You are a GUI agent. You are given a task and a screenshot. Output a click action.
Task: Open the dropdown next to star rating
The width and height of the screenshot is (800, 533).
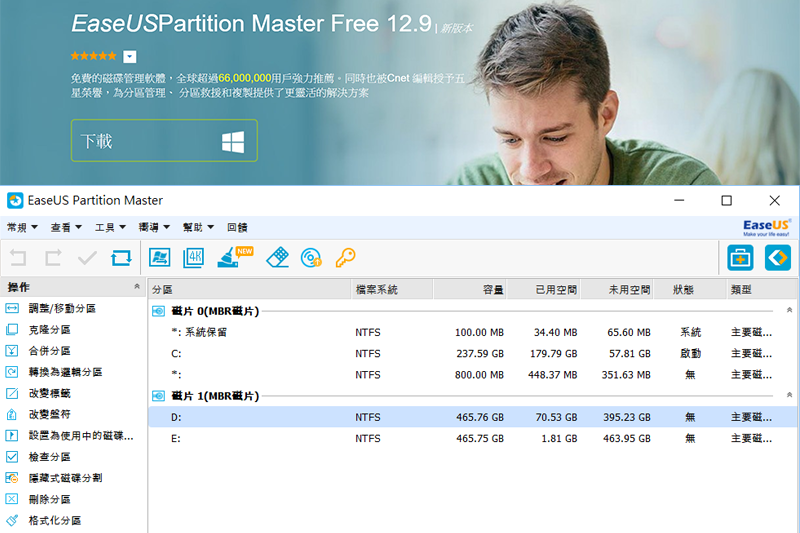tap(130, 57)
